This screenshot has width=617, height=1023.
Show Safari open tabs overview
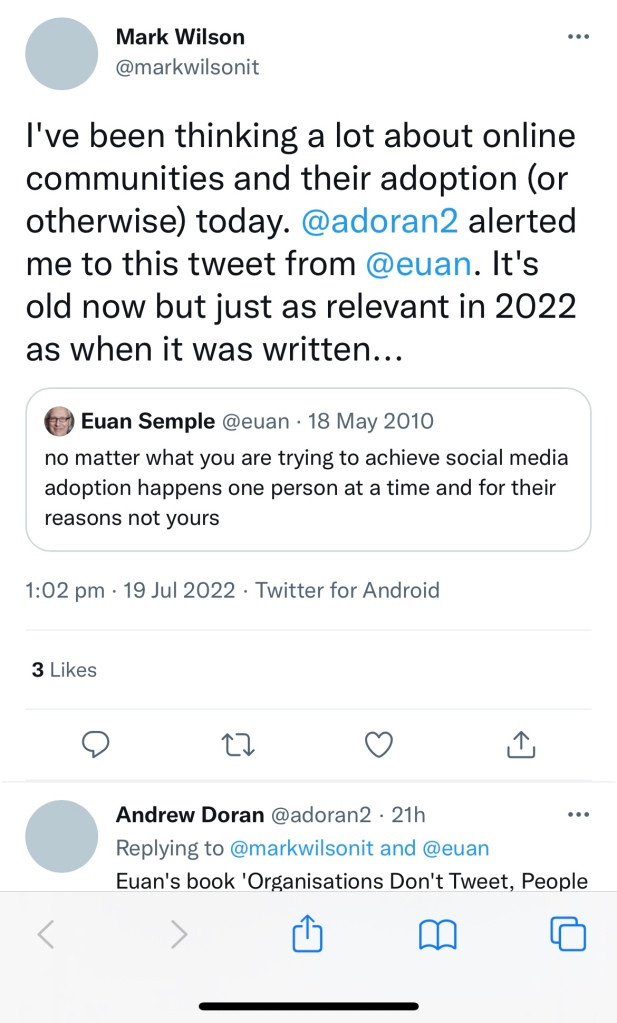click(567, 935)
